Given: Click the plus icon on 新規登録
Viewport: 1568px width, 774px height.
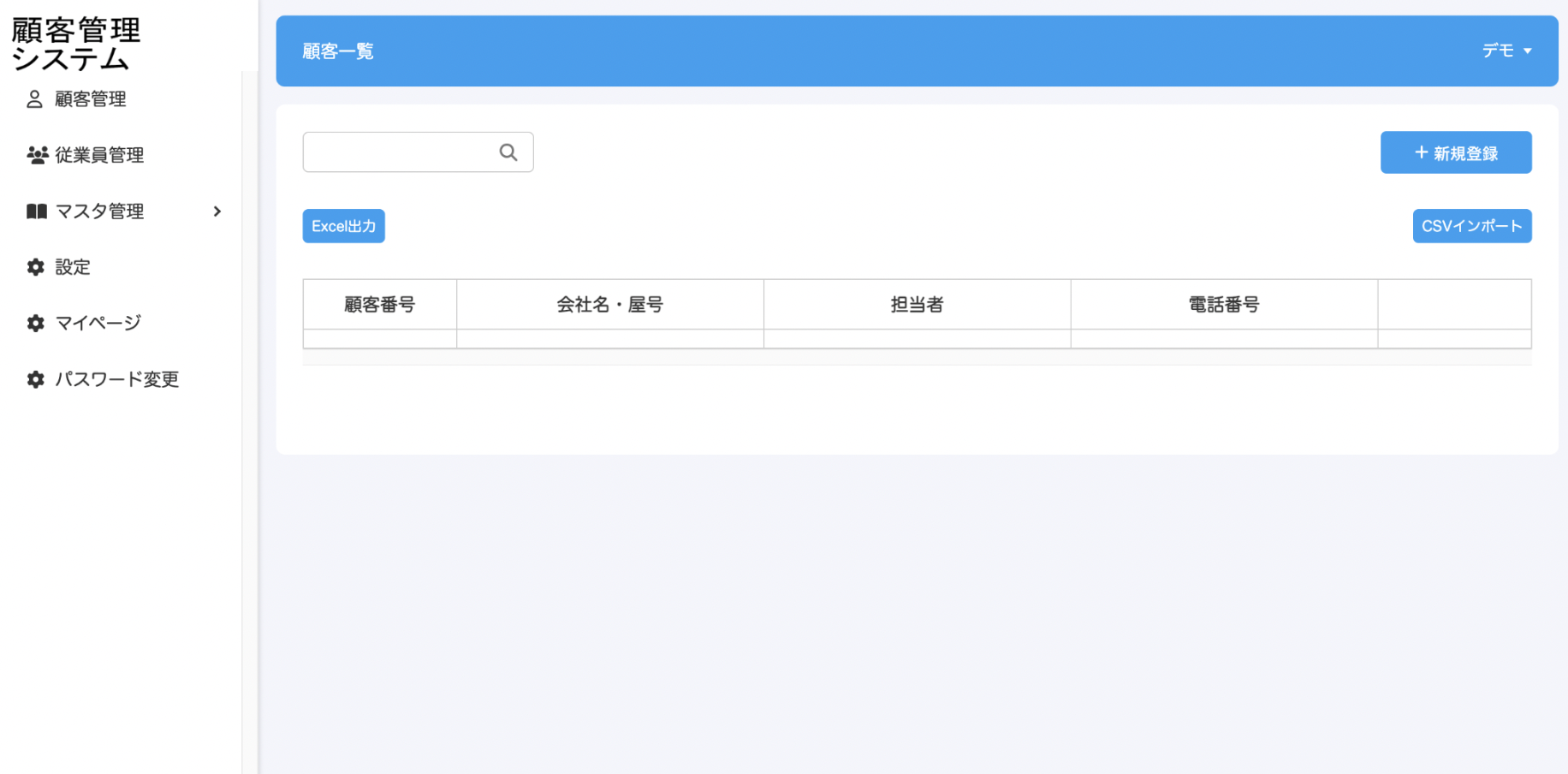Looking at the screenshot, I should click(1421, 152).
